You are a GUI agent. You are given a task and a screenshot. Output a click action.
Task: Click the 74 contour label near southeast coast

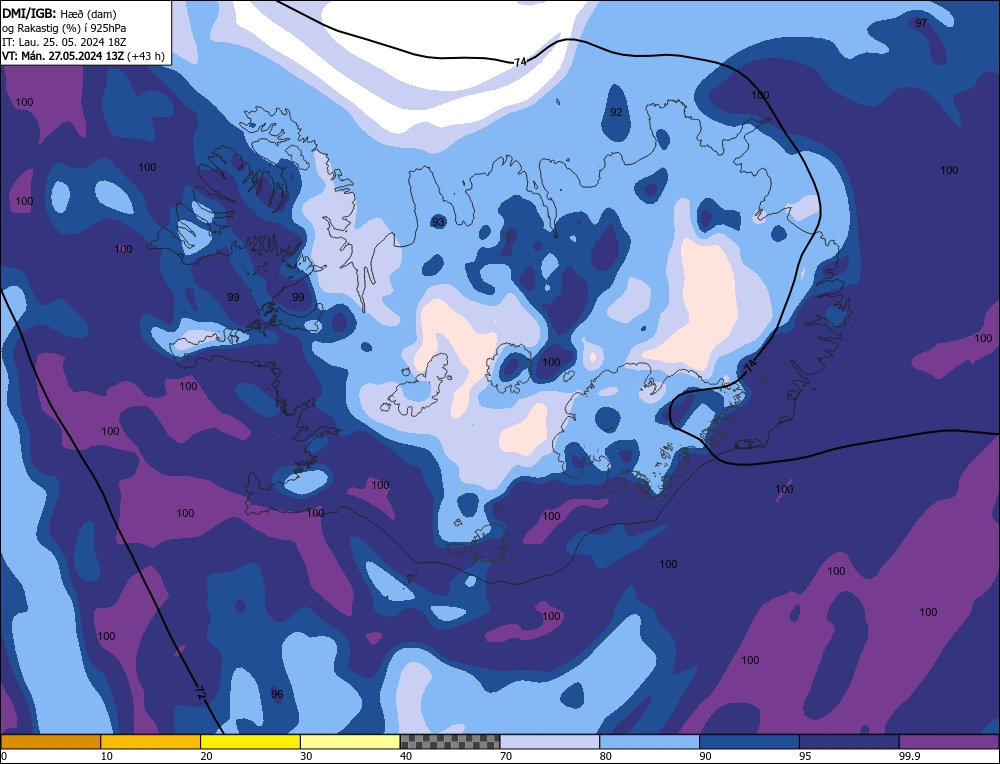click(x=750, y=366)
